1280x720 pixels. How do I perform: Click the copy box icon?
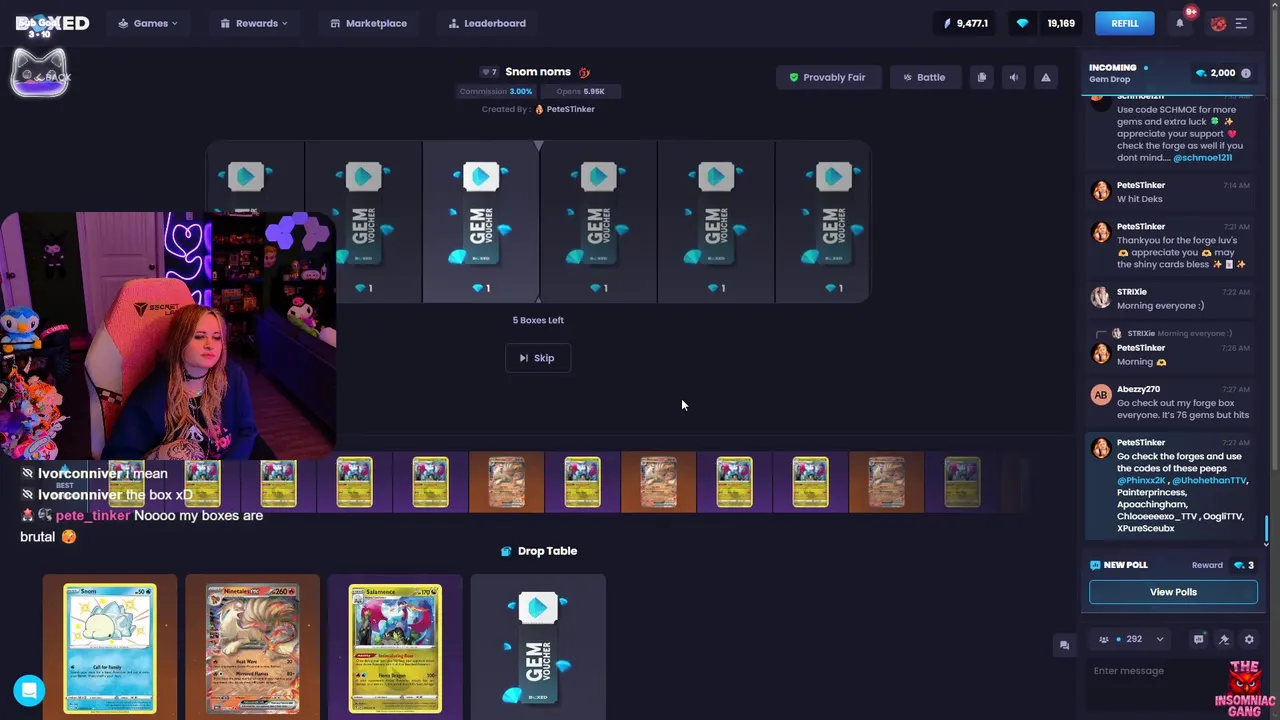pos(982,77)
